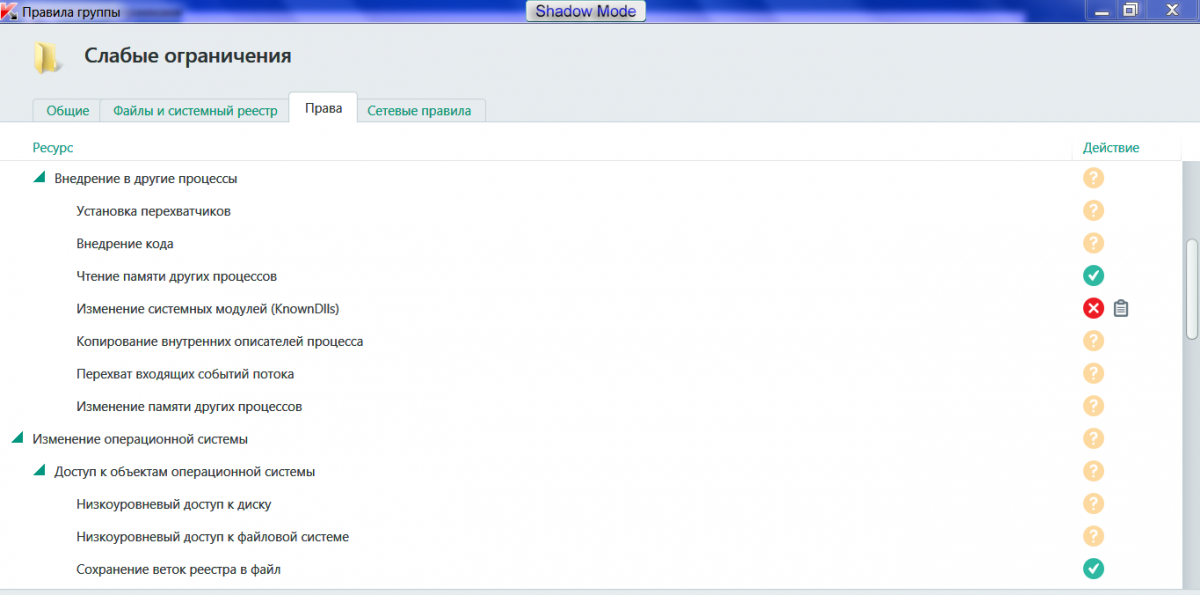The height and width of the screenshot is (595, 1200).
Task: Click action icon for Низкоуровневый доступ к диску
Action: tap(1093, 504)
